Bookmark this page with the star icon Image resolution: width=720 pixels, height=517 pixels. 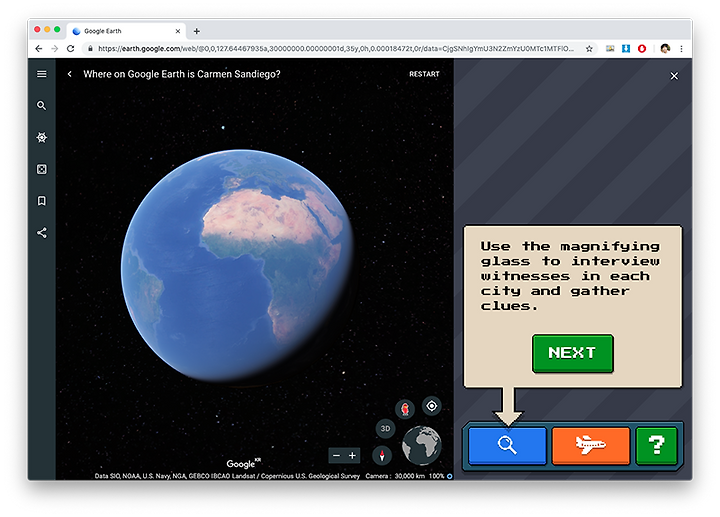click(x=589, y=49)
